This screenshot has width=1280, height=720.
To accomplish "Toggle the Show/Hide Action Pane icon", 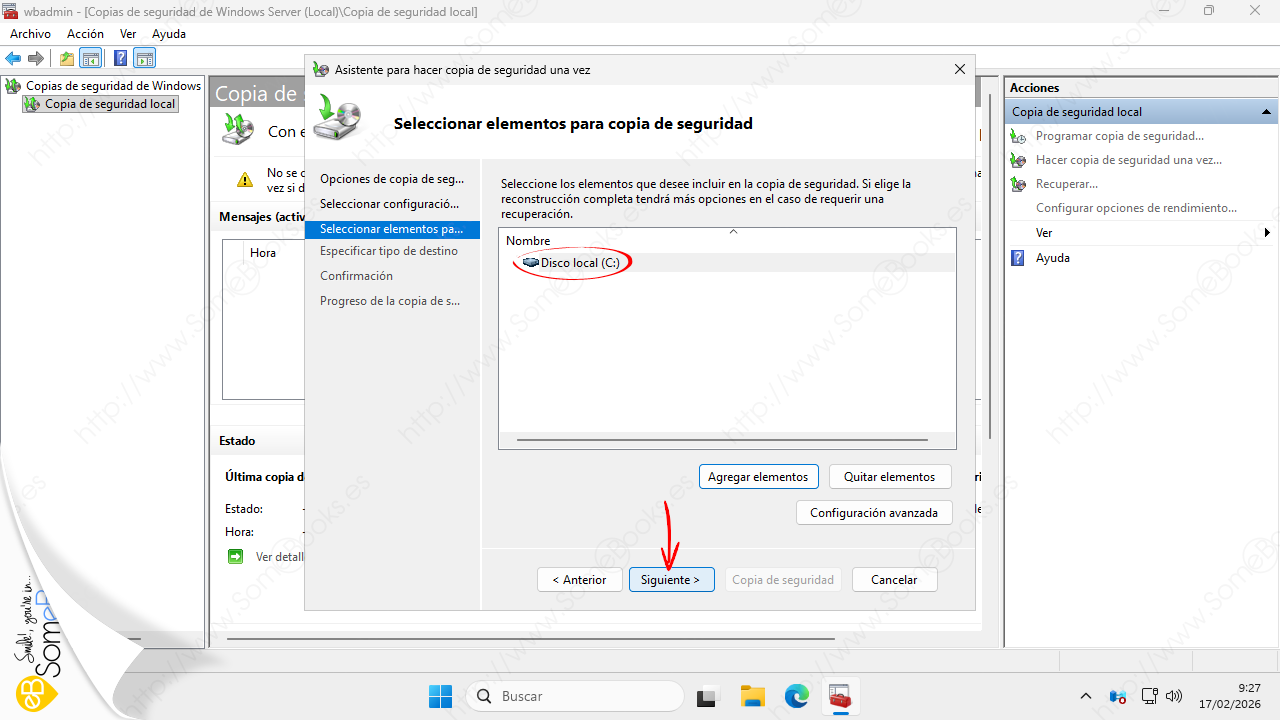I will point(145,58).
